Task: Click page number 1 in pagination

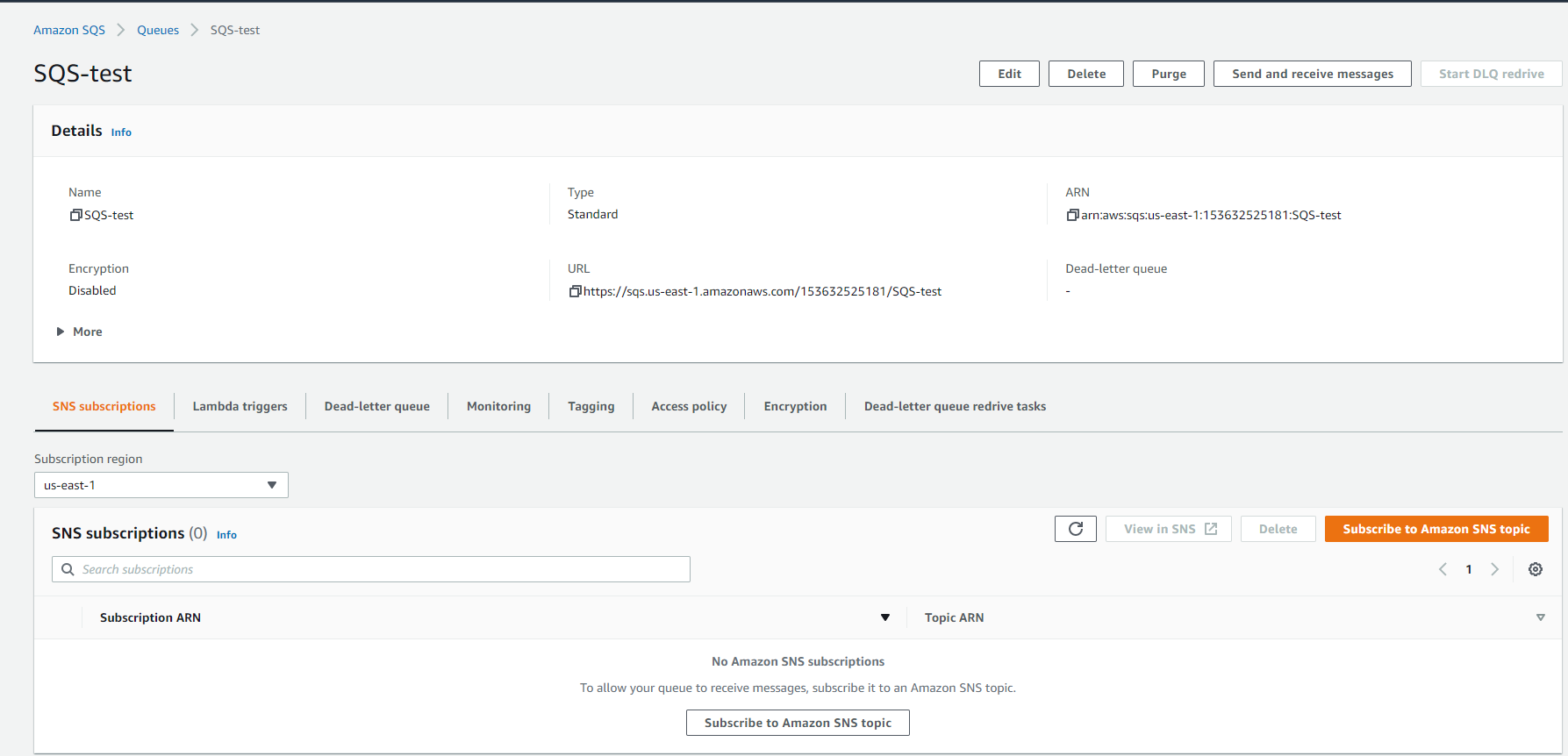Action: 1469,569
